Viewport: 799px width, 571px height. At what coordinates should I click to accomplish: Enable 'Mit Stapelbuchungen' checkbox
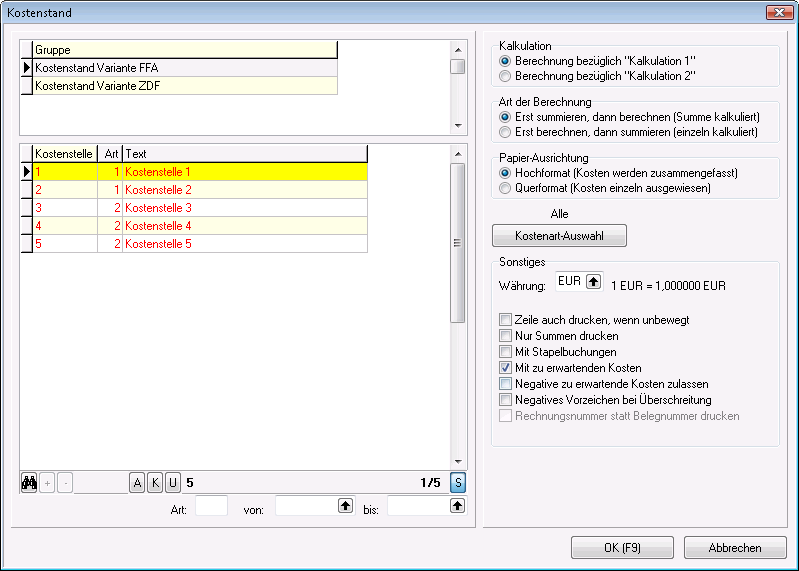[505, 352]
